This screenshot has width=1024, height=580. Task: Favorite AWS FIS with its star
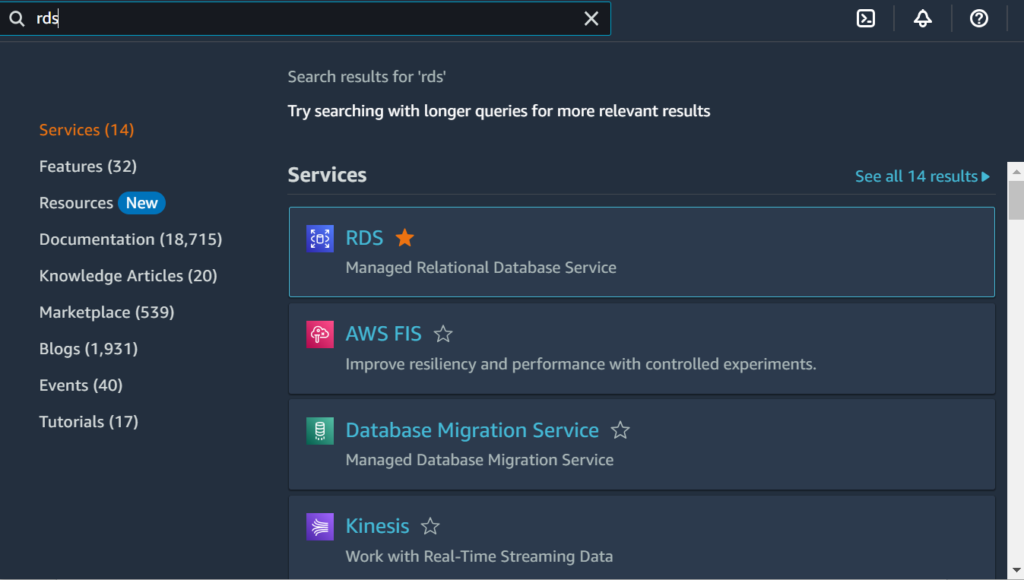click(443, 334)
